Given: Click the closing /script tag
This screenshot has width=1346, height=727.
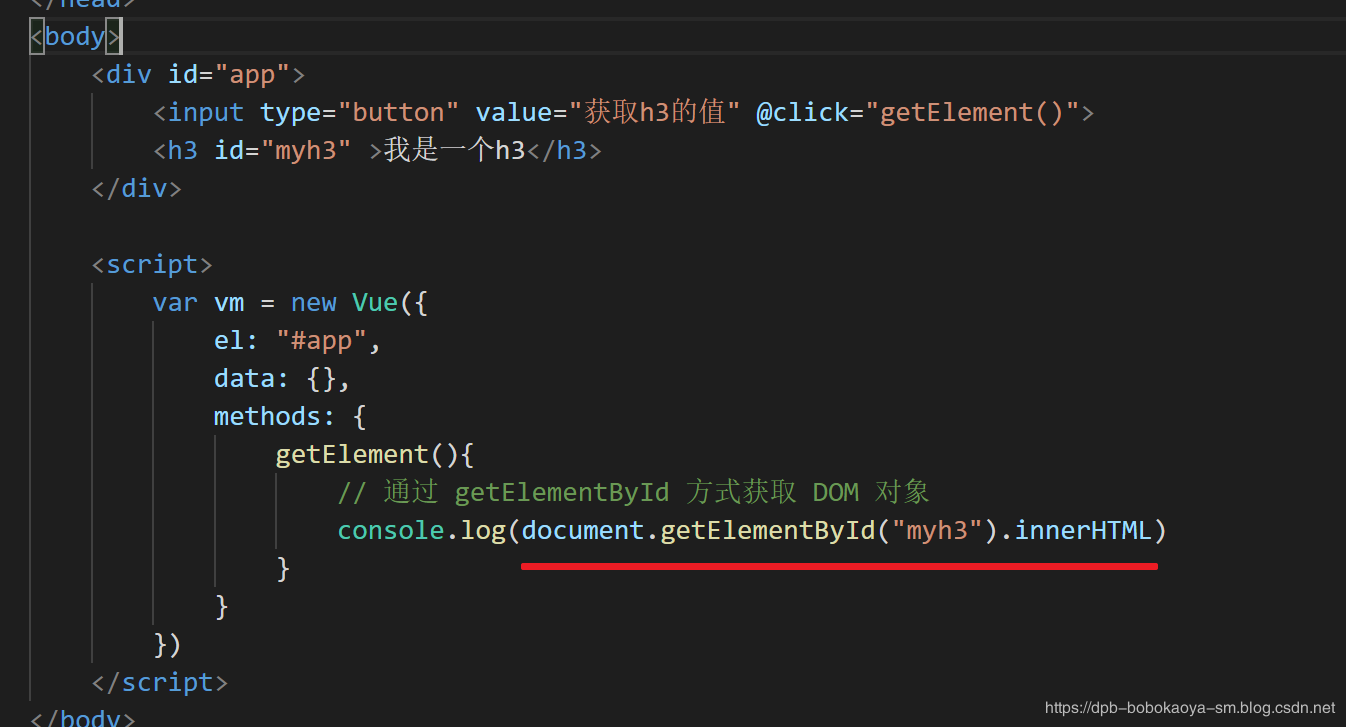Looking at the screenshot, I should (160, 682).
